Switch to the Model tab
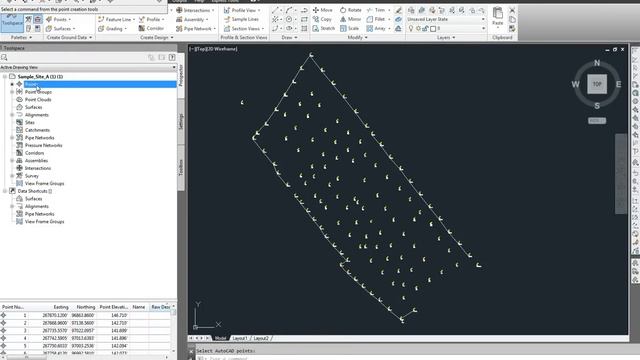 click(220, 338)
